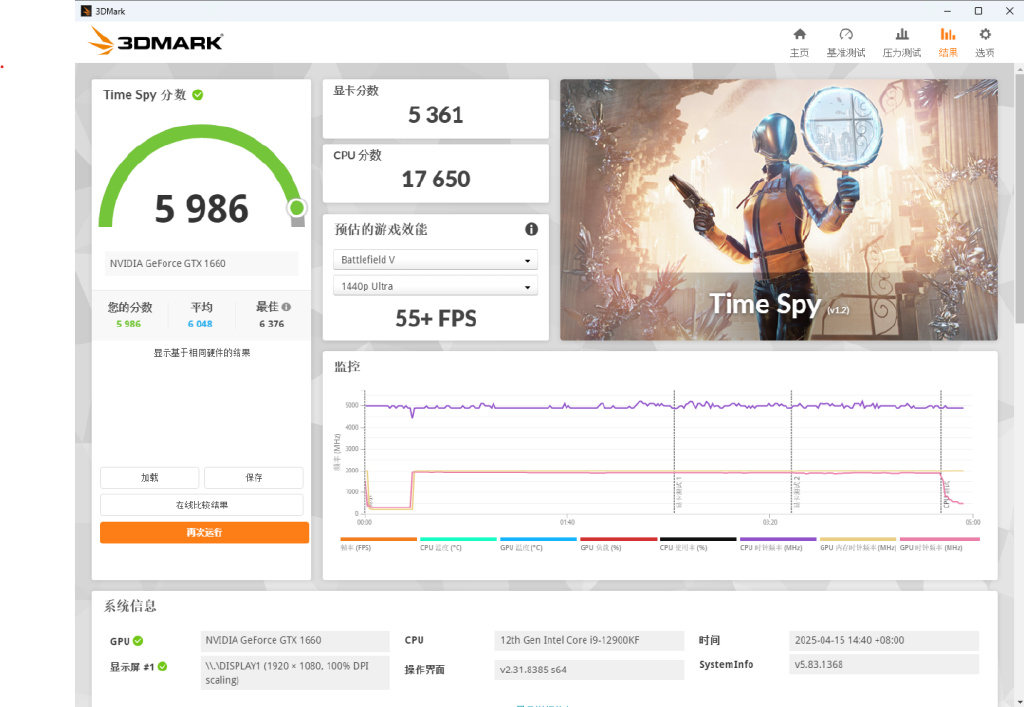Open the Battlefield V game dropdown

pos(435,260)
